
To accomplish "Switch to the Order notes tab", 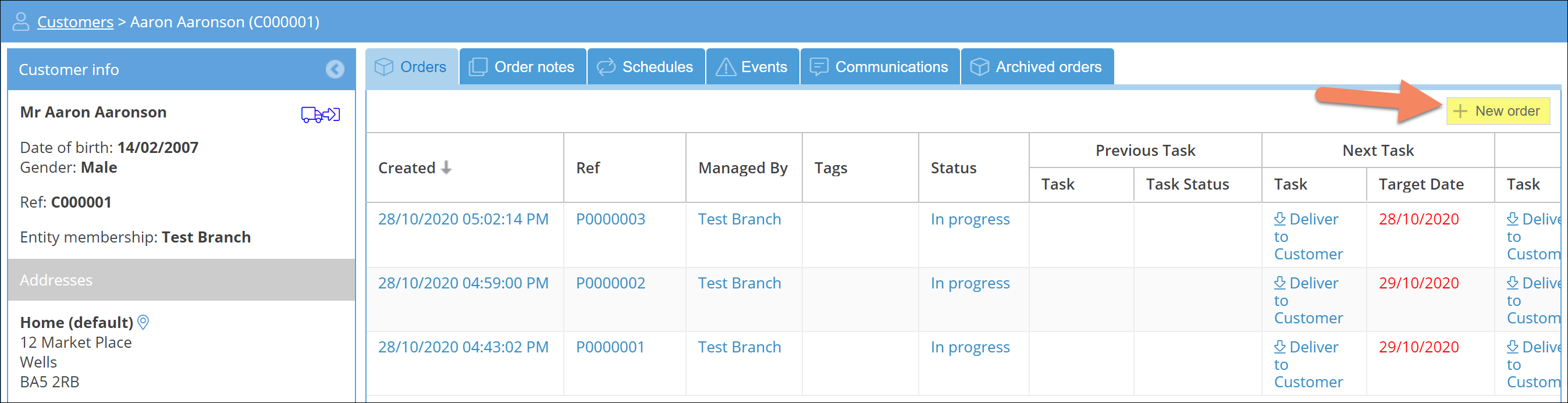I will (x=522, y=67).
